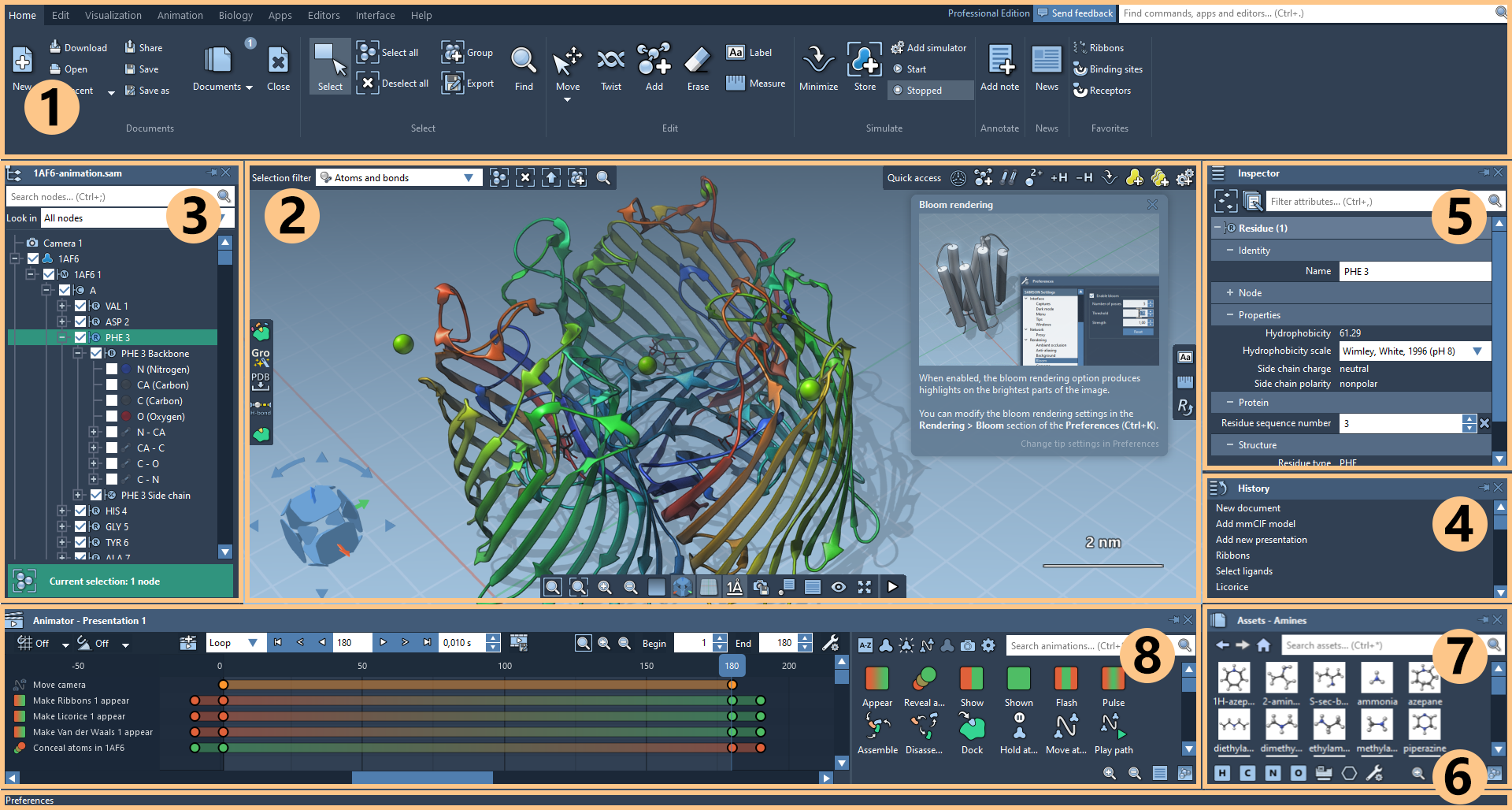Image resolution: width=1512 pixels, height=810 pixels.
Task: Expand the PHE 3 Side chain node
Action: pyautogui.click(x=78, y=496)
